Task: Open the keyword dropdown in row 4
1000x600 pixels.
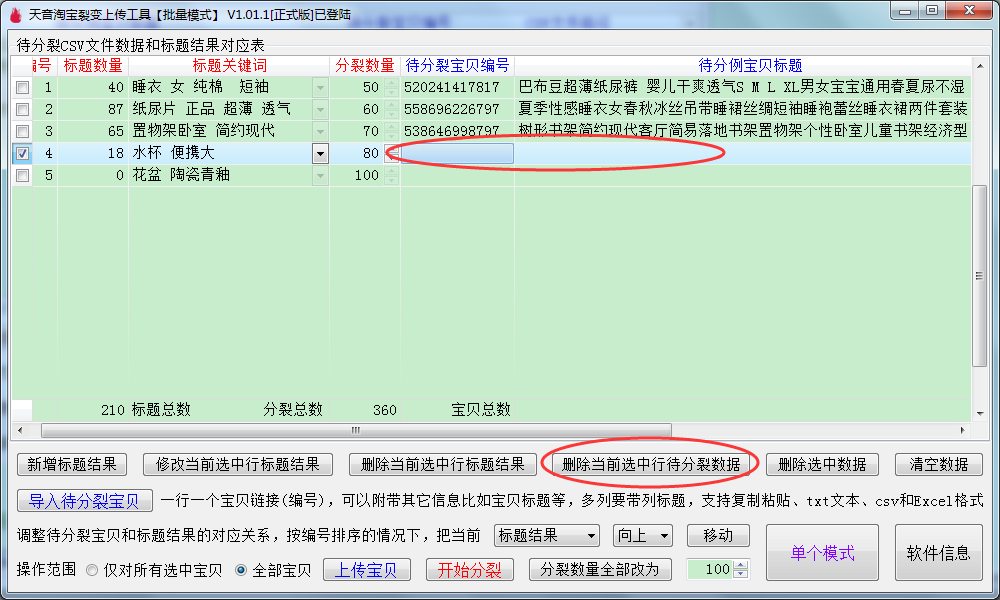Action: (x=320, y=154)
